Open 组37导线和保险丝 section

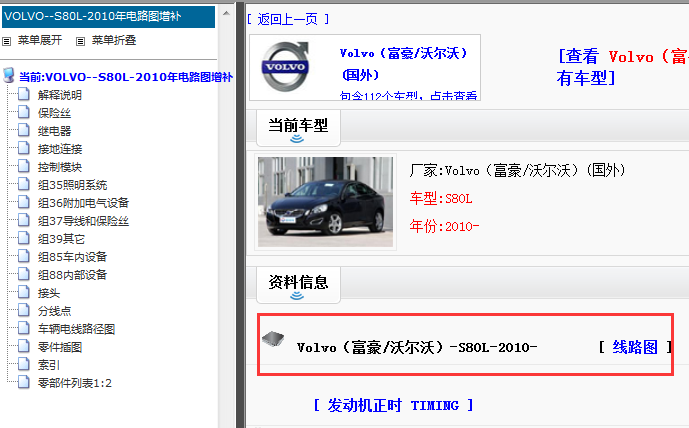pos(83,221)
